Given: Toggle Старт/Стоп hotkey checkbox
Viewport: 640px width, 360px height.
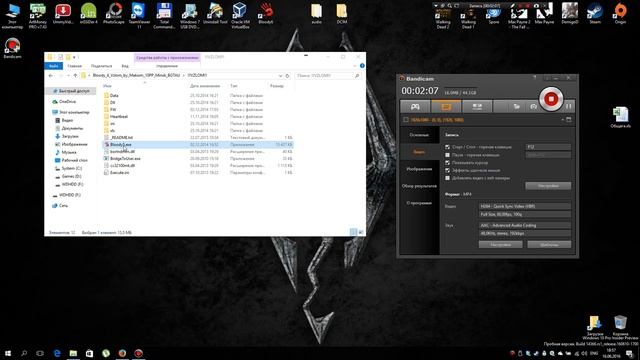Looking at the screenshot, I should pos(447,147).
